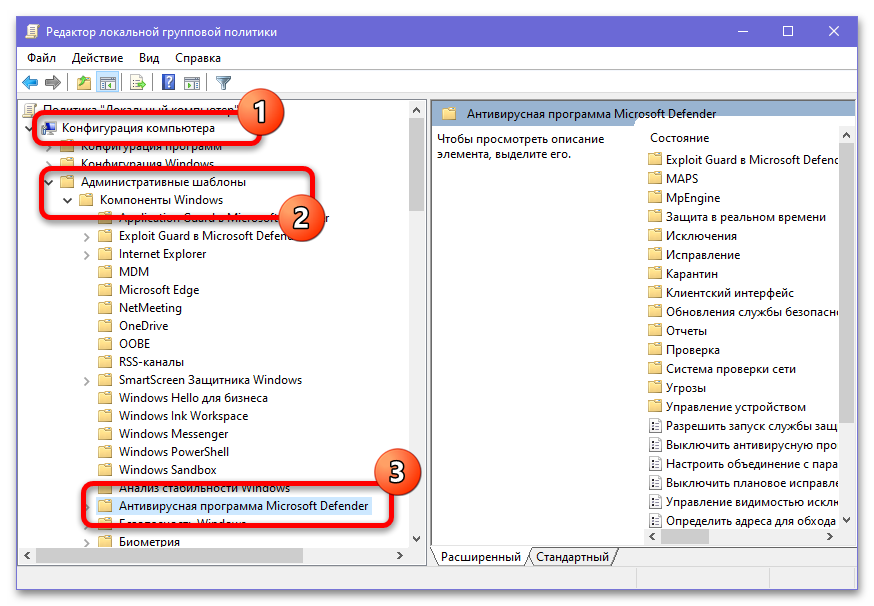Expand the Internet Explorer tree node
This screenshot has height=606, width=874.
[86, 255]
